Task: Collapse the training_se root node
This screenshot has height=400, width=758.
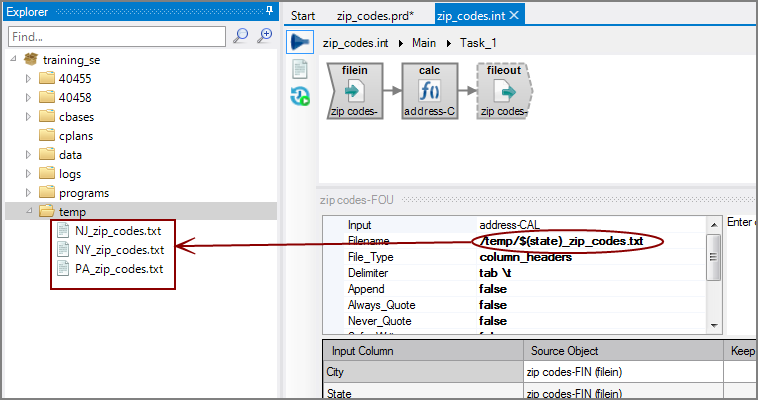Action: tap(14, 59)
